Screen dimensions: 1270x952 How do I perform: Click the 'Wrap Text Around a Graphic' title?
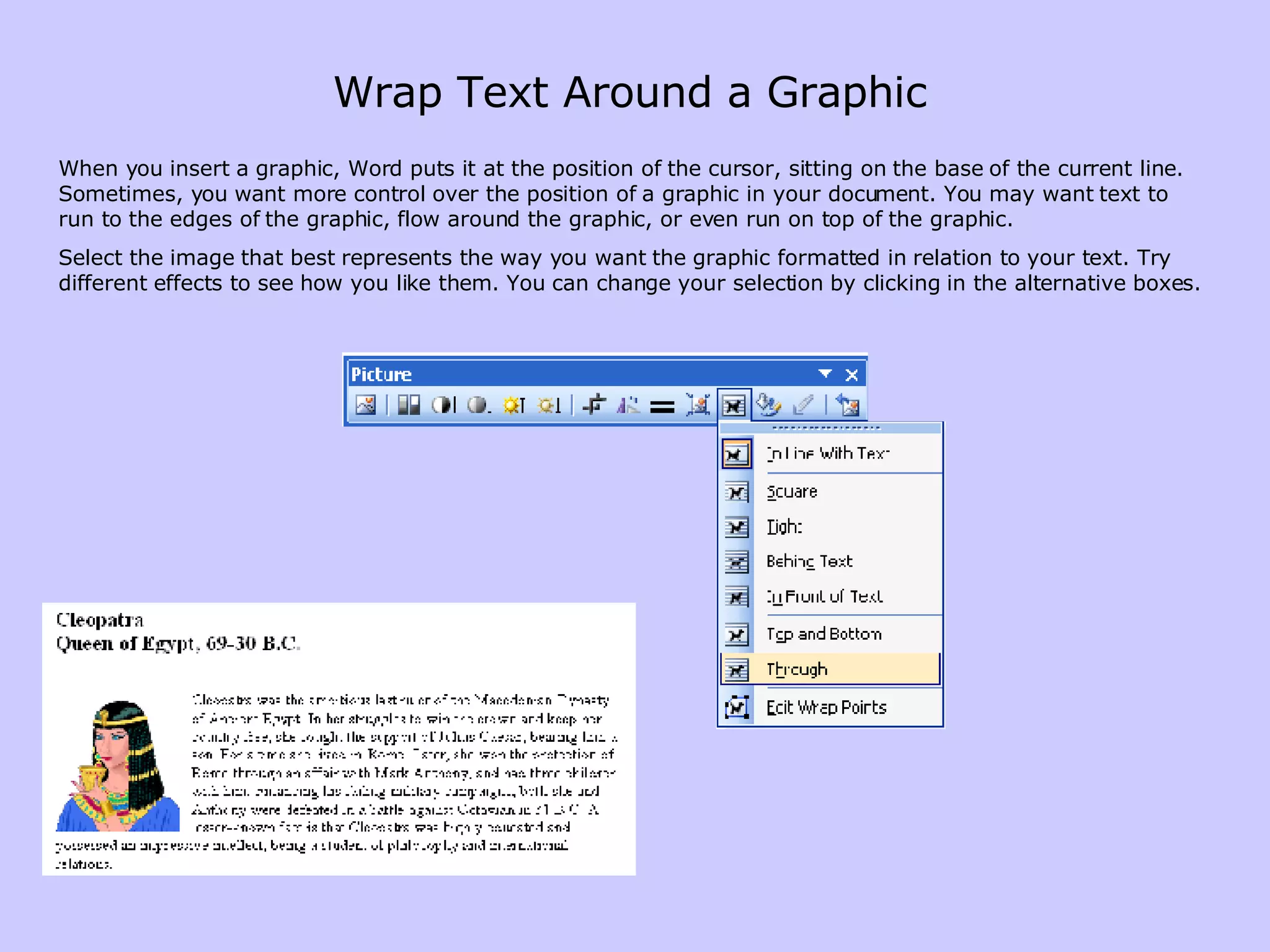631,92
